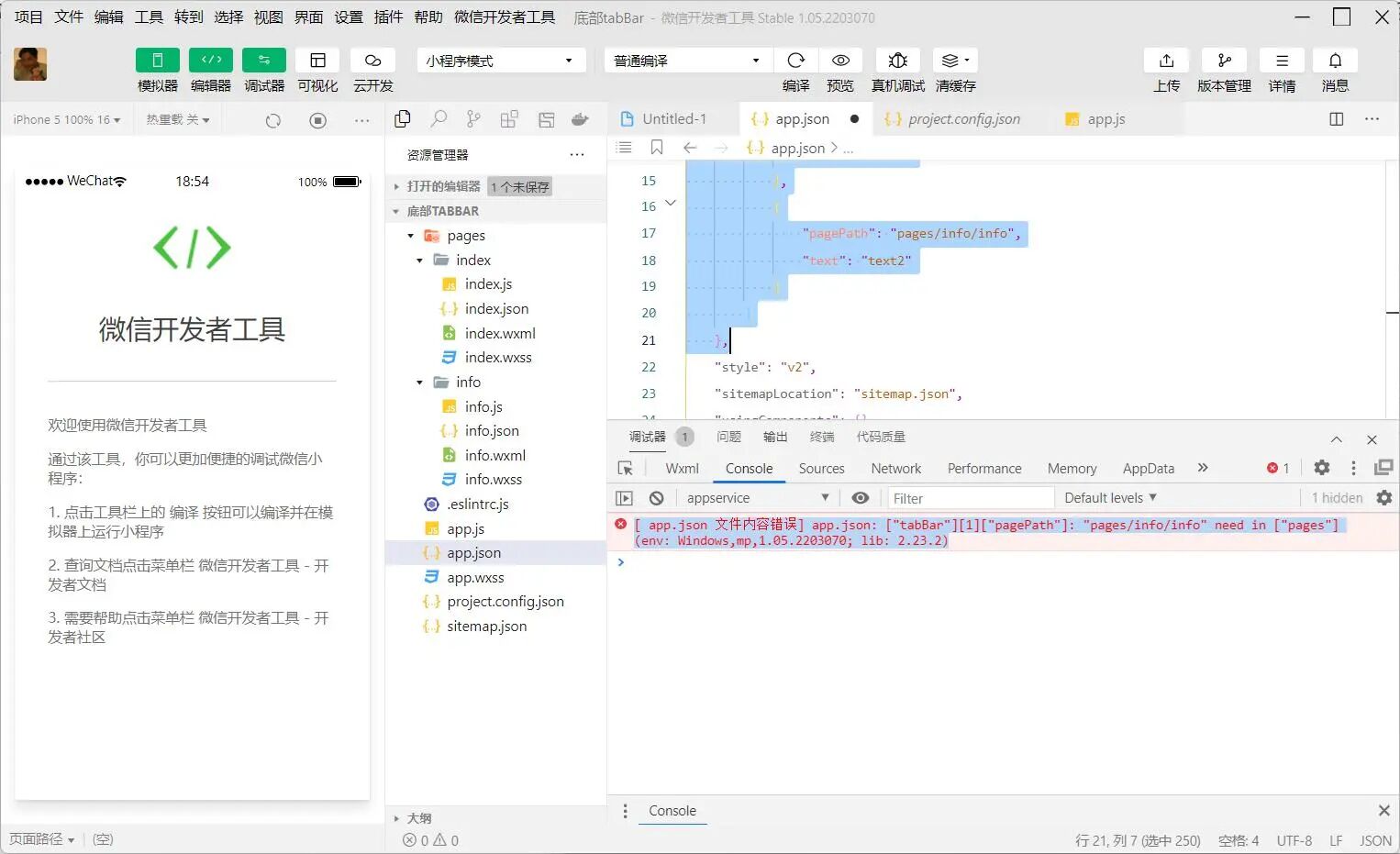1400x854 pixels.
Task: Stop the simulator
Action: click(x=317, y=121)
